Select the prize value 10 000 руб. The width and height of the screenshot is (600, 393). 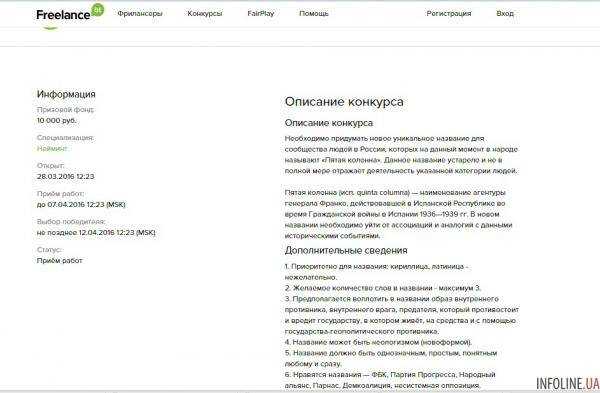point(57,121)
